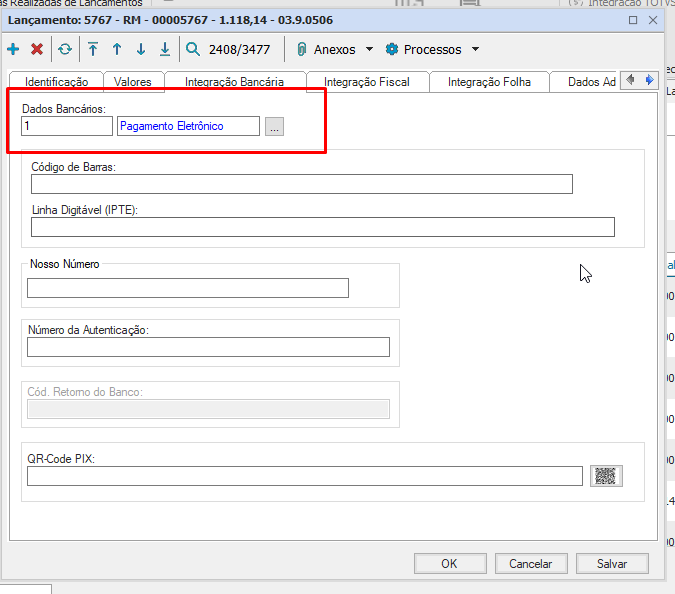This screenshot has width=675, height=594.
Task: Click the Pagamento Eletrônico description field
Action: [189, 126]
